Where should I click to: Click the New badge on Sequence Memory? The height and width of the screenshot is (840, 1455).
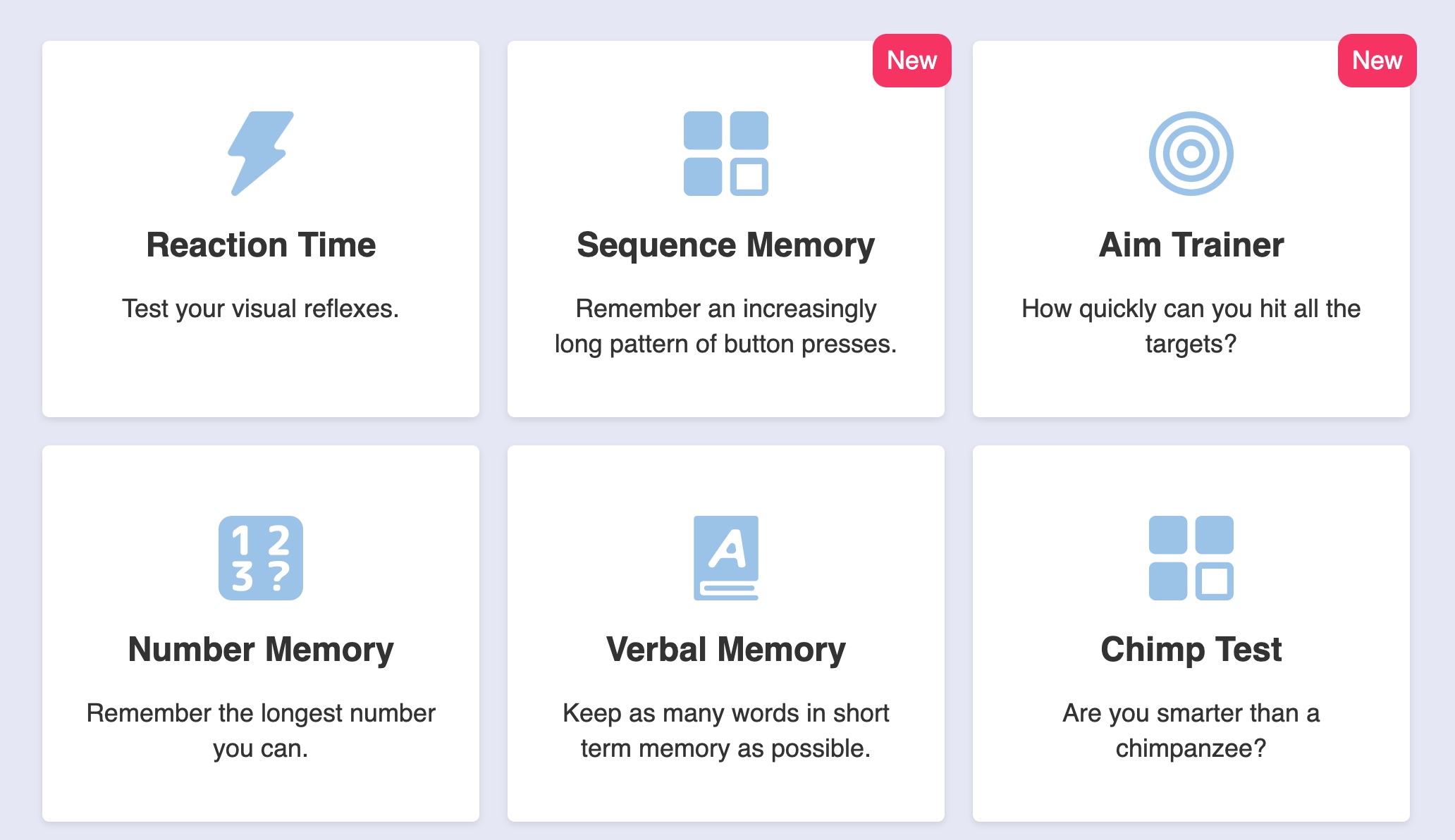coord(911,61)
